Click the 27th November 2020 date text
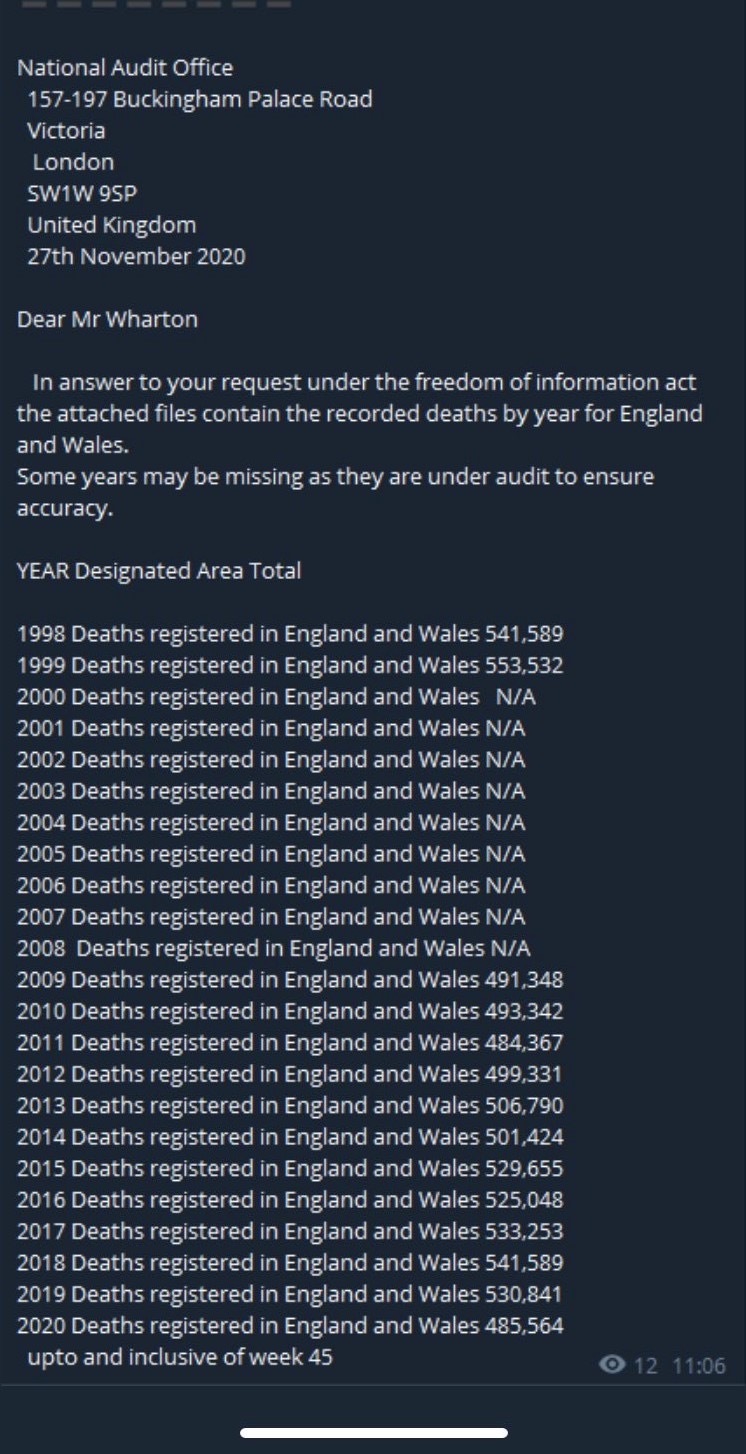 [138, 256]
